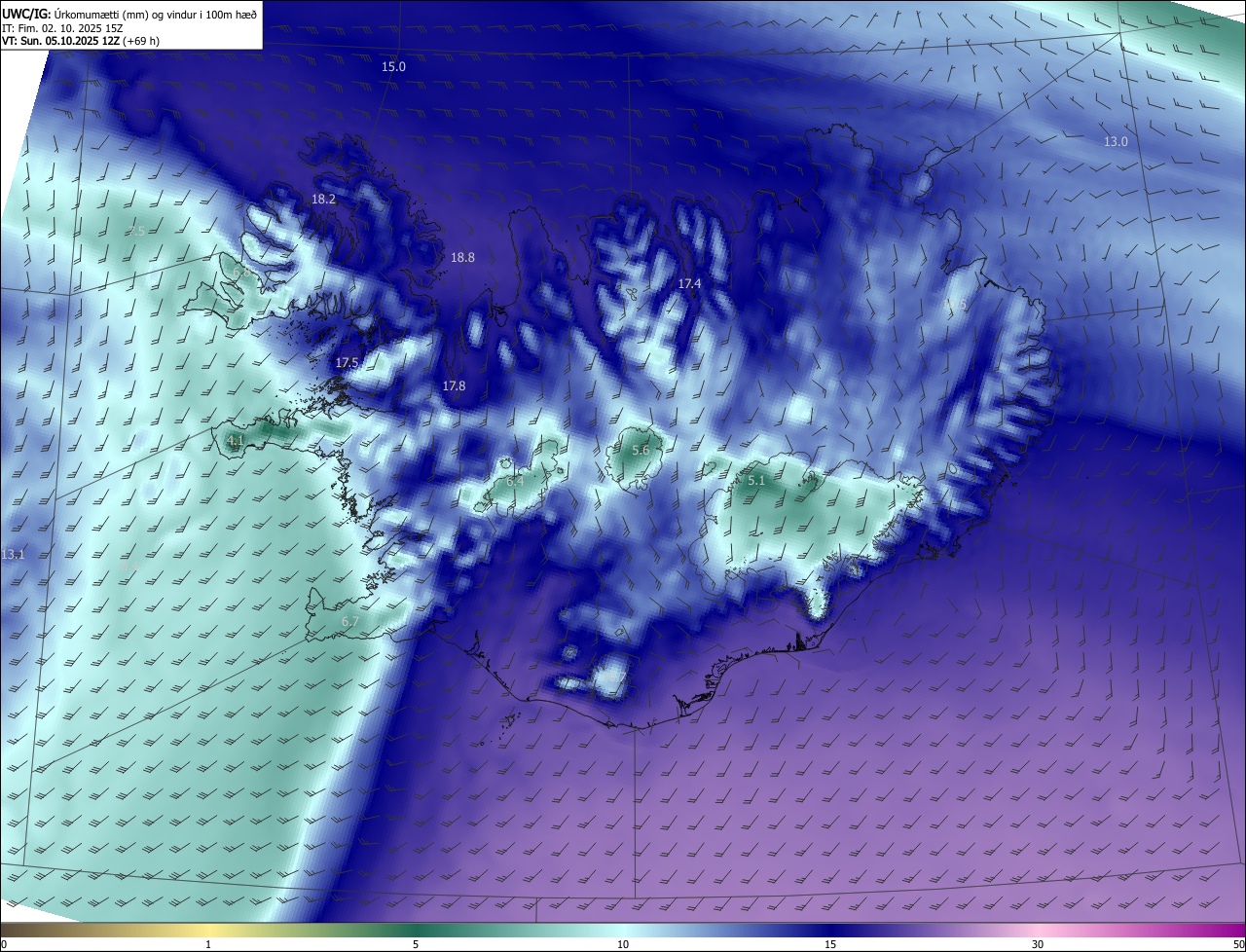Screen dimensions: 1246x952
Task: Click the 50 tick on color scale
Action: click(x=1238, y=944)
